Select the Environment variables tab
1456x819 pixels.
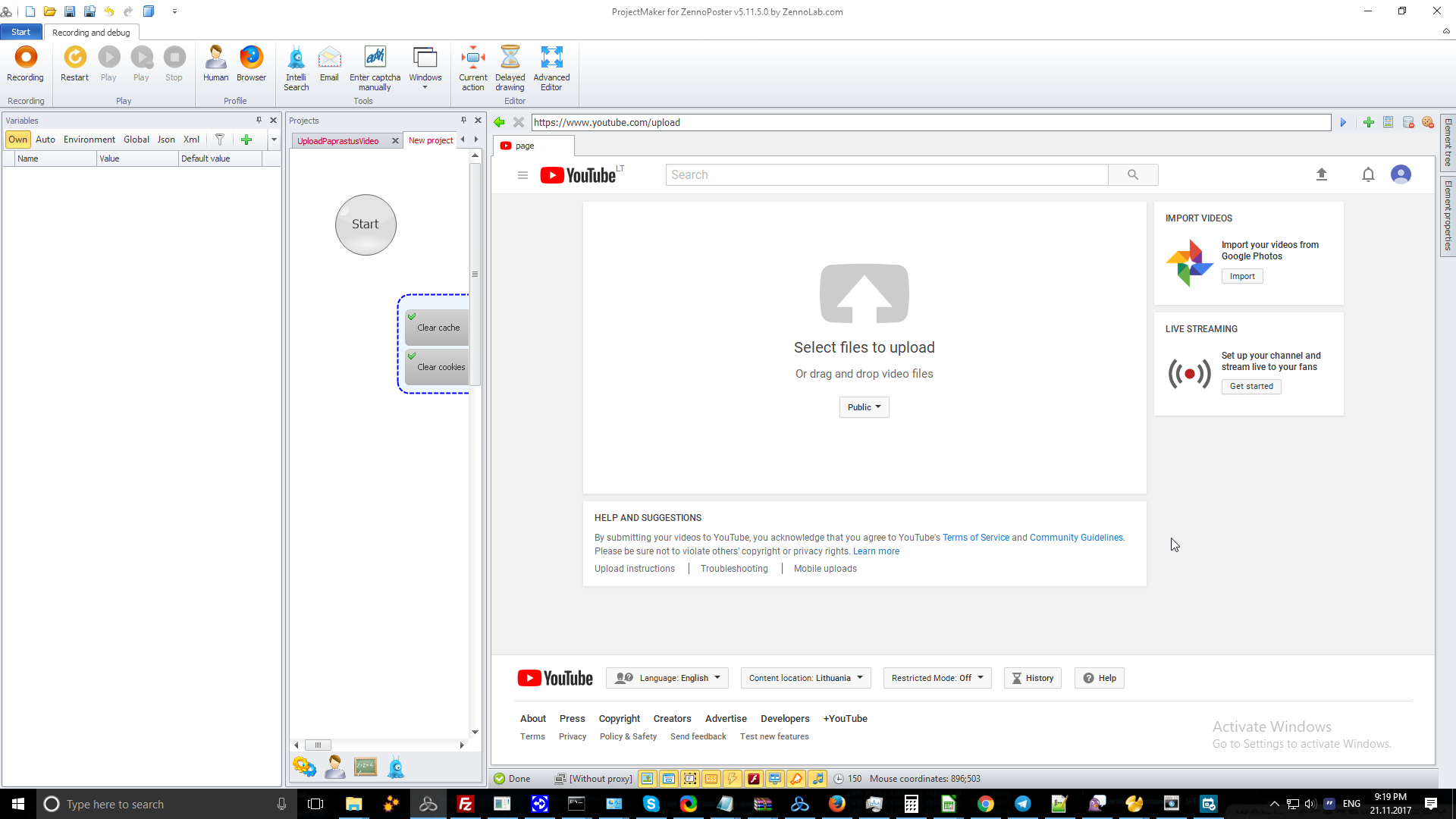coord(89,140)
